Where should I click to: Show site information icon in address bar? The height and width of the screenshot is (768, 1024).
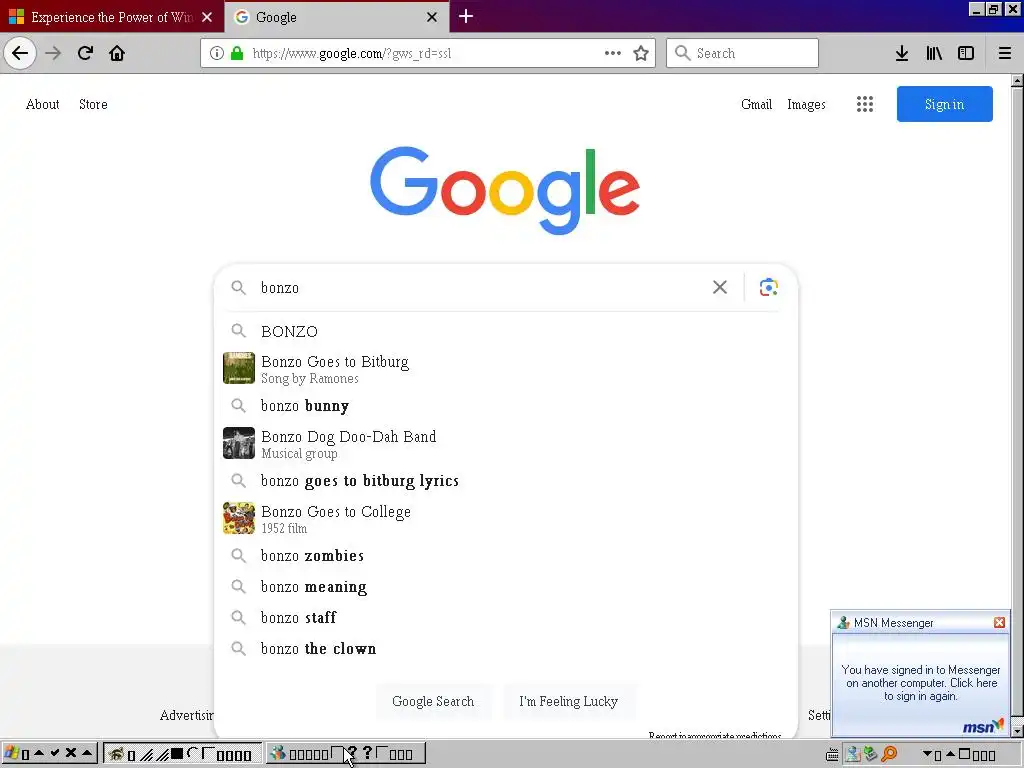pyautogui.click(x=217, y=53)
